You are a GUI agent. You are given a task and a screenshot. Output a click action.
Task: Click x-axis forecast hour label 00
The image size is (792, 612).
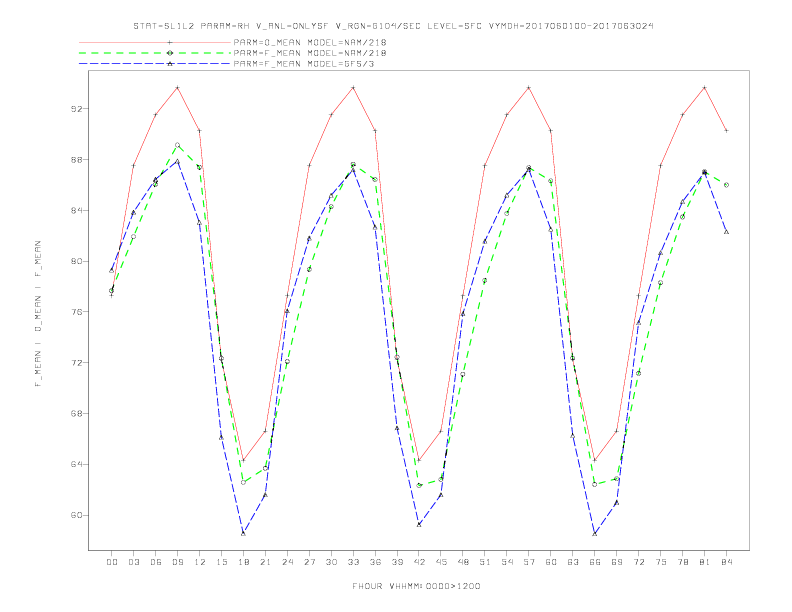pos(112,562)
